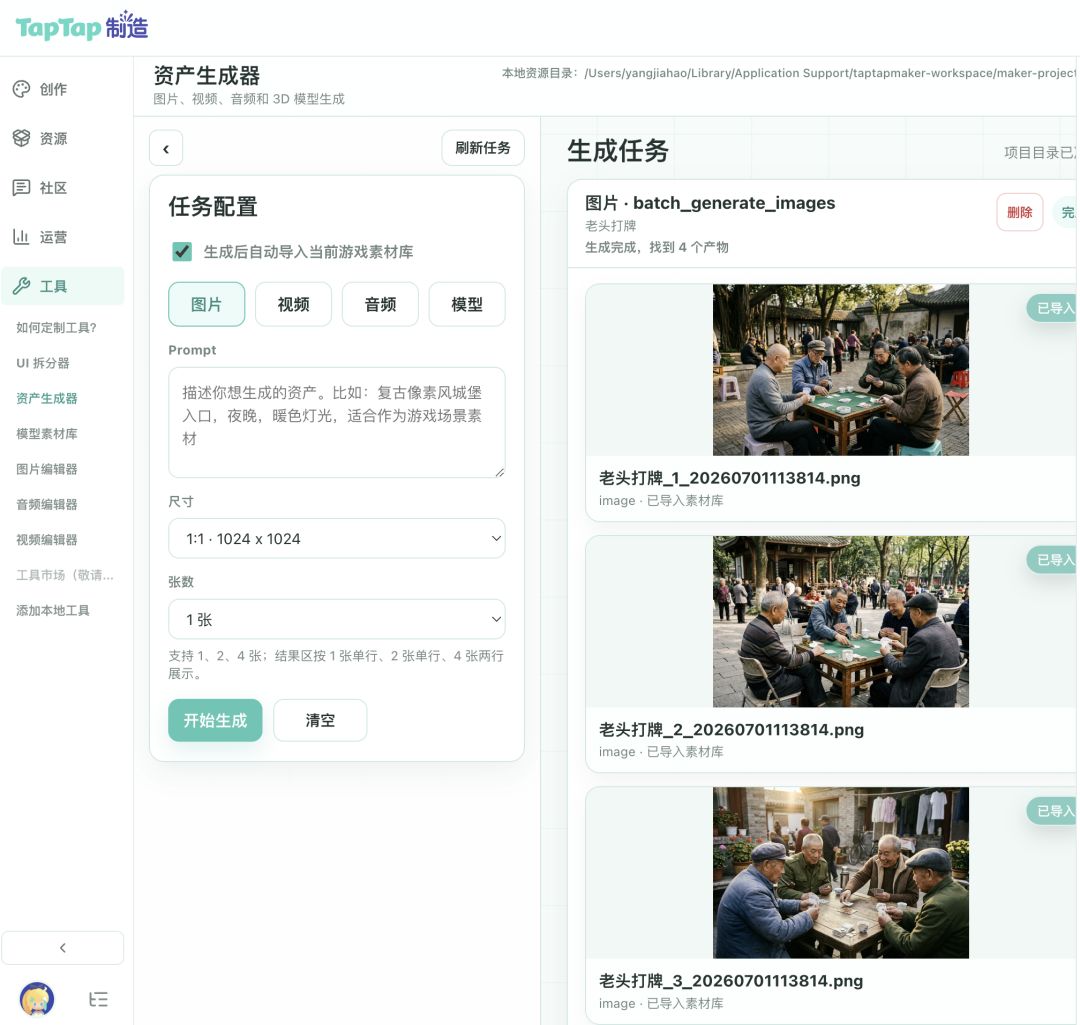Click the user avatar icon
The height and width of the screenshot is (1025, 1080).
(37, 999)
